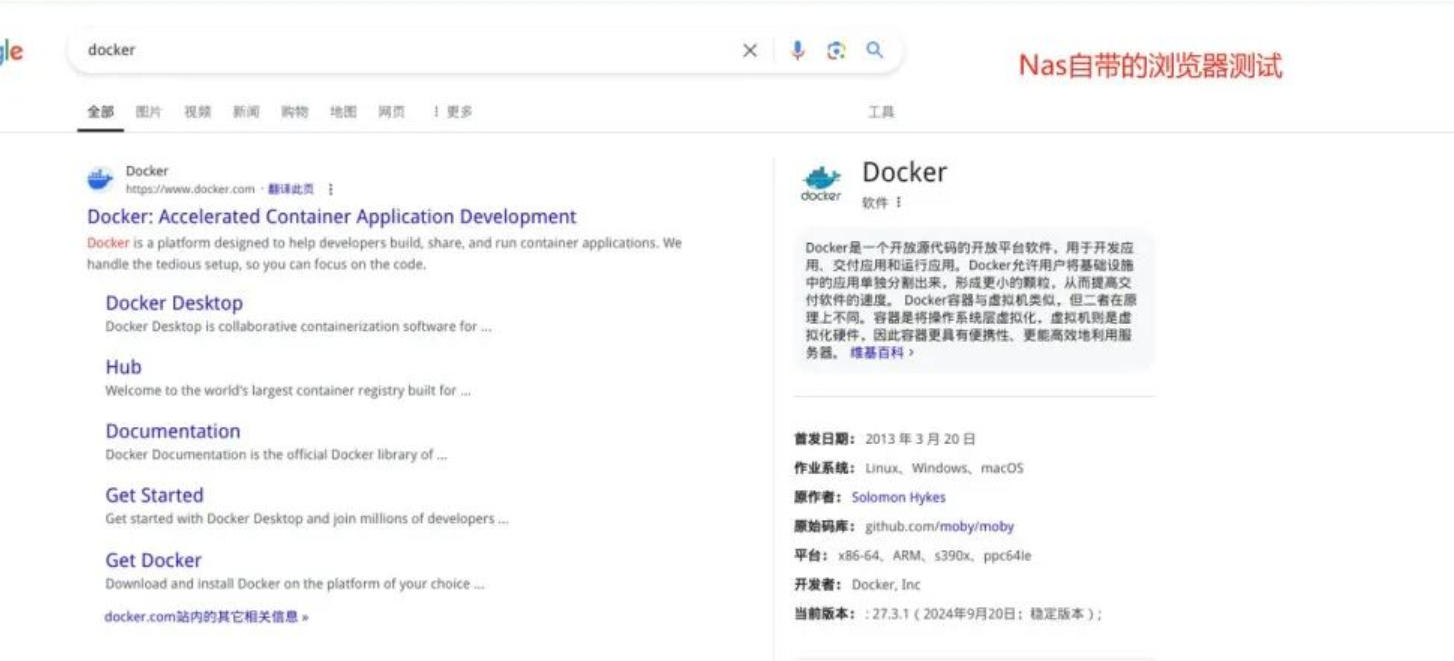The height and width of the screenshot is (661, 1454).
Task: Click into the docker search input field
Action: [x=400, y=51]
